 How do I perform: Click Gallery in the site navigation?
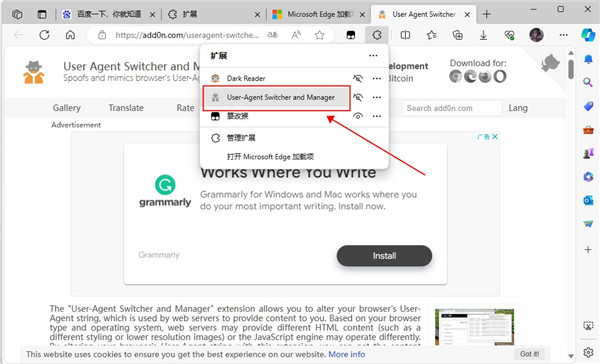pos(67,108)
